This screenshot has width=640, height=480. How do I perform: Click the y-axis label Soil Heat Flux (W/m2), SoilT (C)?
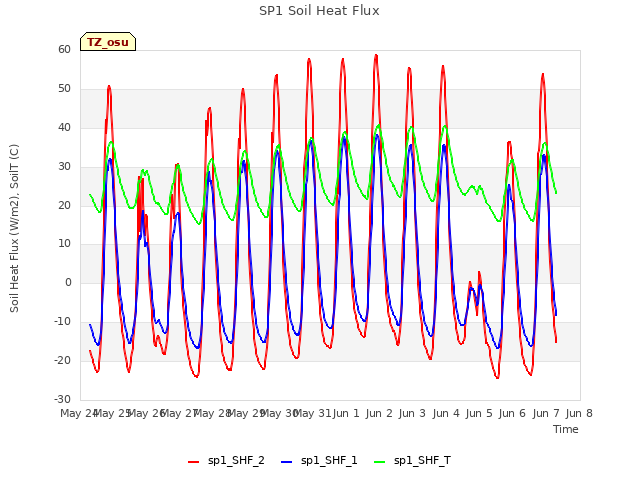pos(14,228)
